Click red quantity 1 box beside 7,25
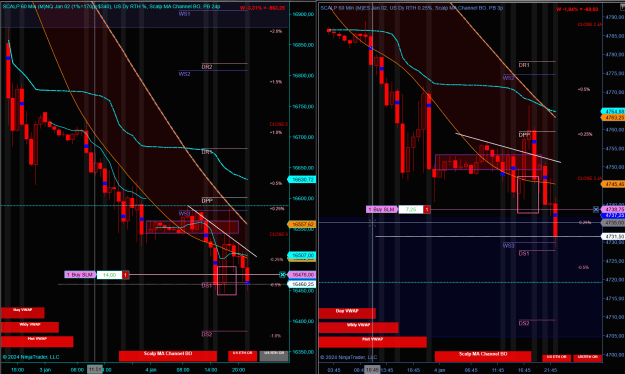625x374 pixels. click(x=426, y=209)
